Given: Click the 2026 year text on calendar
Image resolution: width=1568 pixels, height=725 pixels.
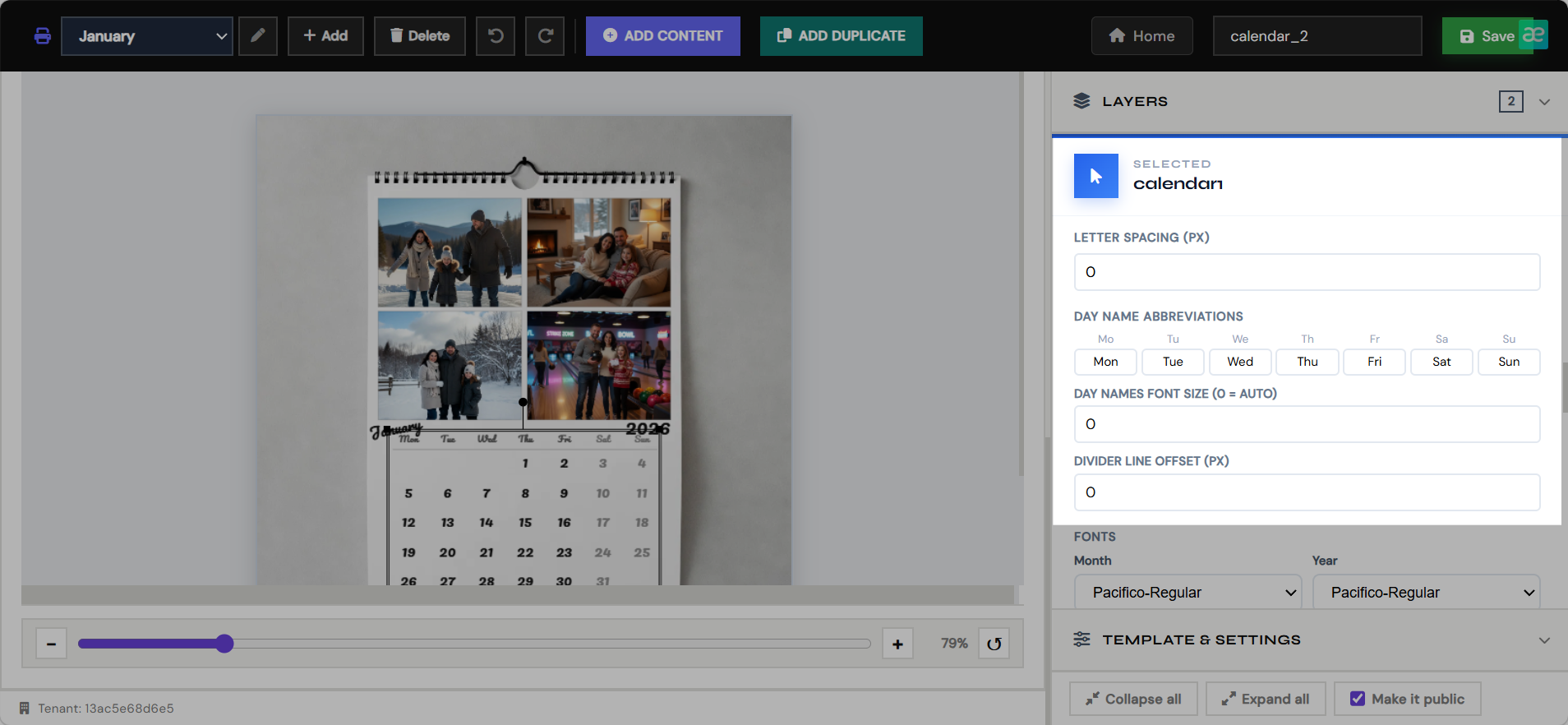Looking at the screenshot, I should click(x=648, y=428).
